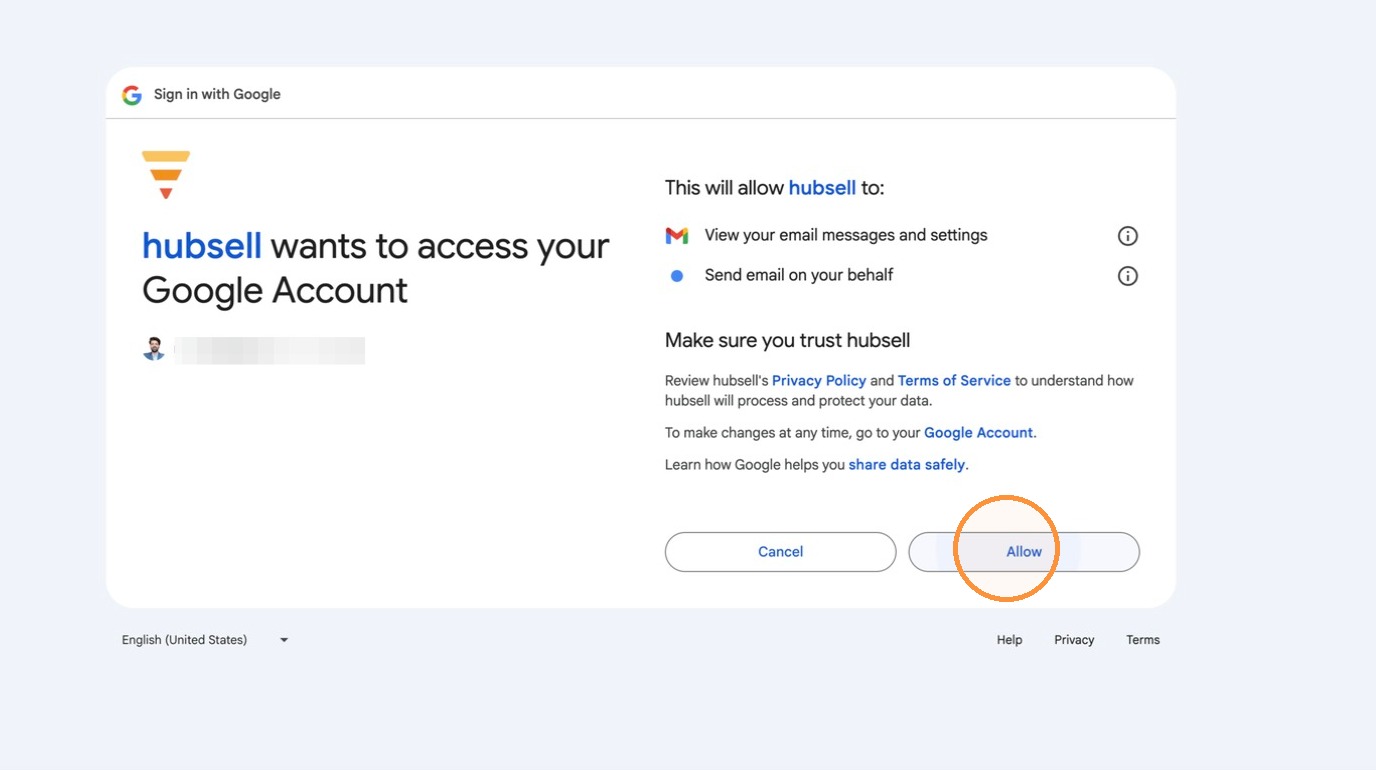Click the blue dot beside Send email
This screenshot has height=770, width=1376.
pos(677,276)
